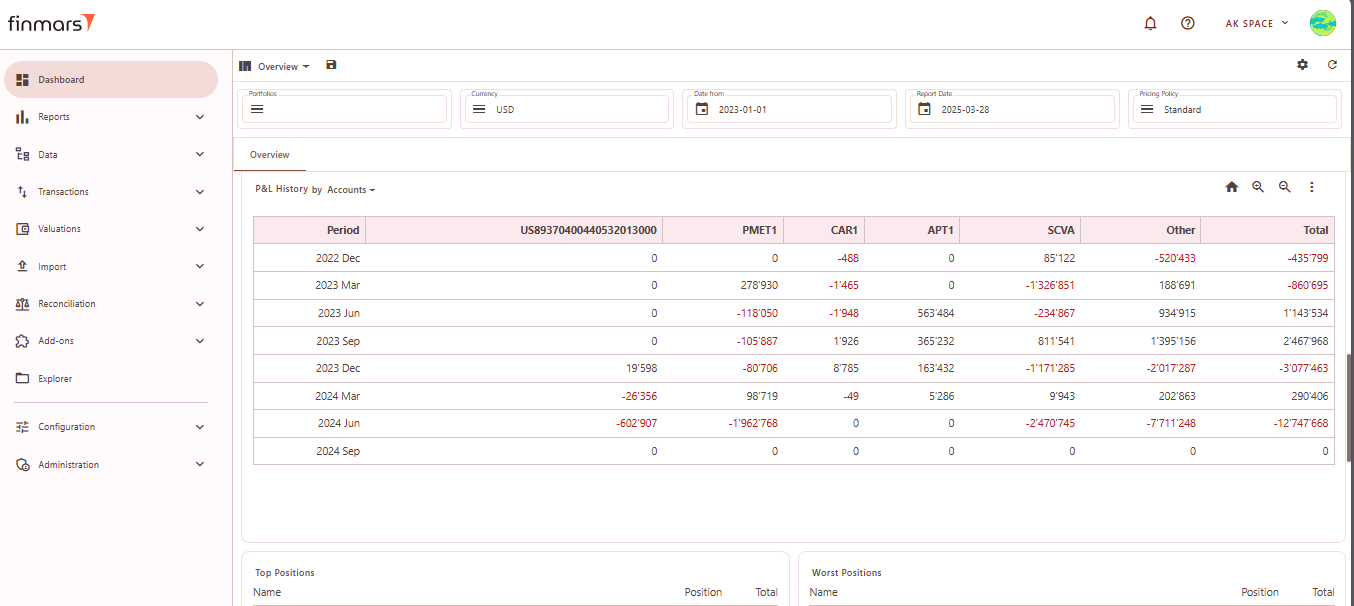Viewport: 1354px width, 606px height.
Task: Click the notifications bell icon
Action: (x=1150, y=23)
